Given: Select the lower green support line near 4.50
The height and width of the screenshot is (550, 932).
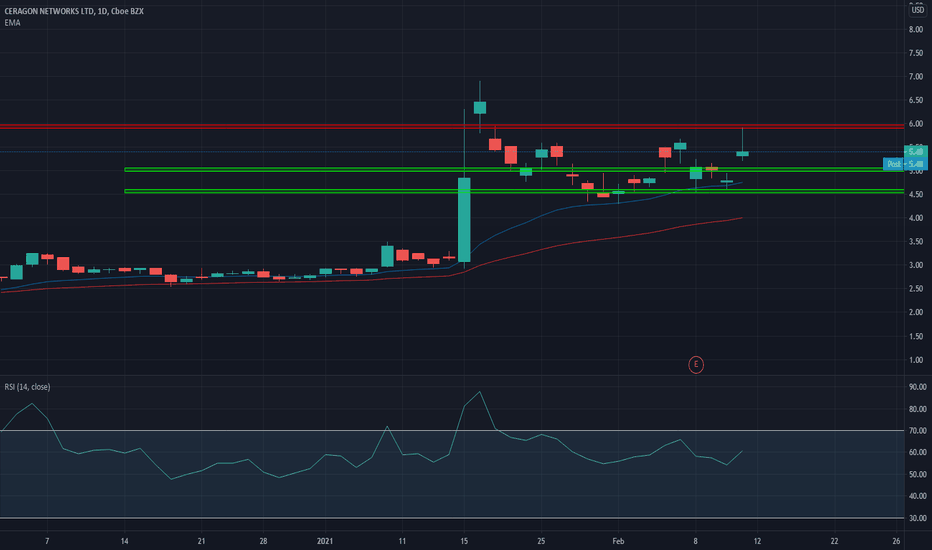Looking at the screenshot, I should tap(514, 191).
